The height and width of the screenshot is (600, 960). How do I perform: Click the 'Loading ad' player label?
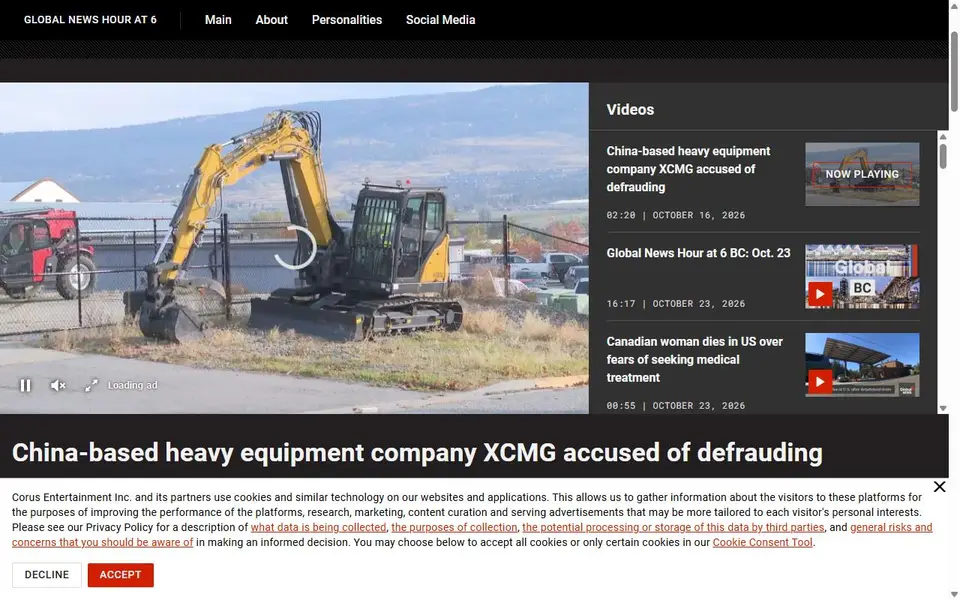[x=132, y=385]
